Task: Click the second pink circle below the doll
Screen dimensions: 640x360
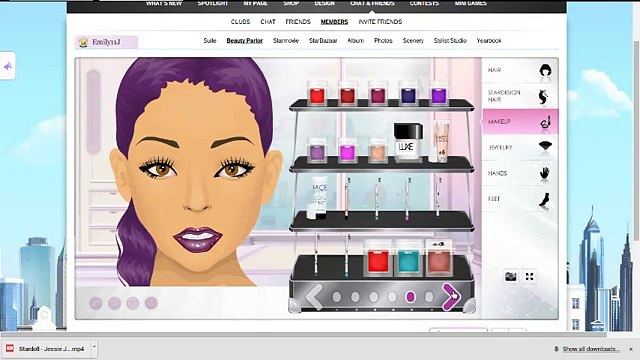Action: (114, 303)
